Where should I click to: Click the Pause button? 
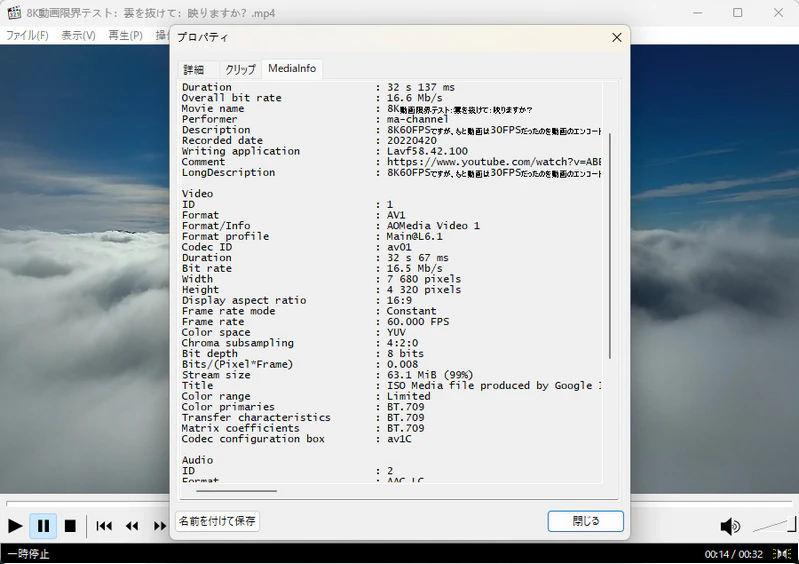pyautogui.click(x=43, y=526)
